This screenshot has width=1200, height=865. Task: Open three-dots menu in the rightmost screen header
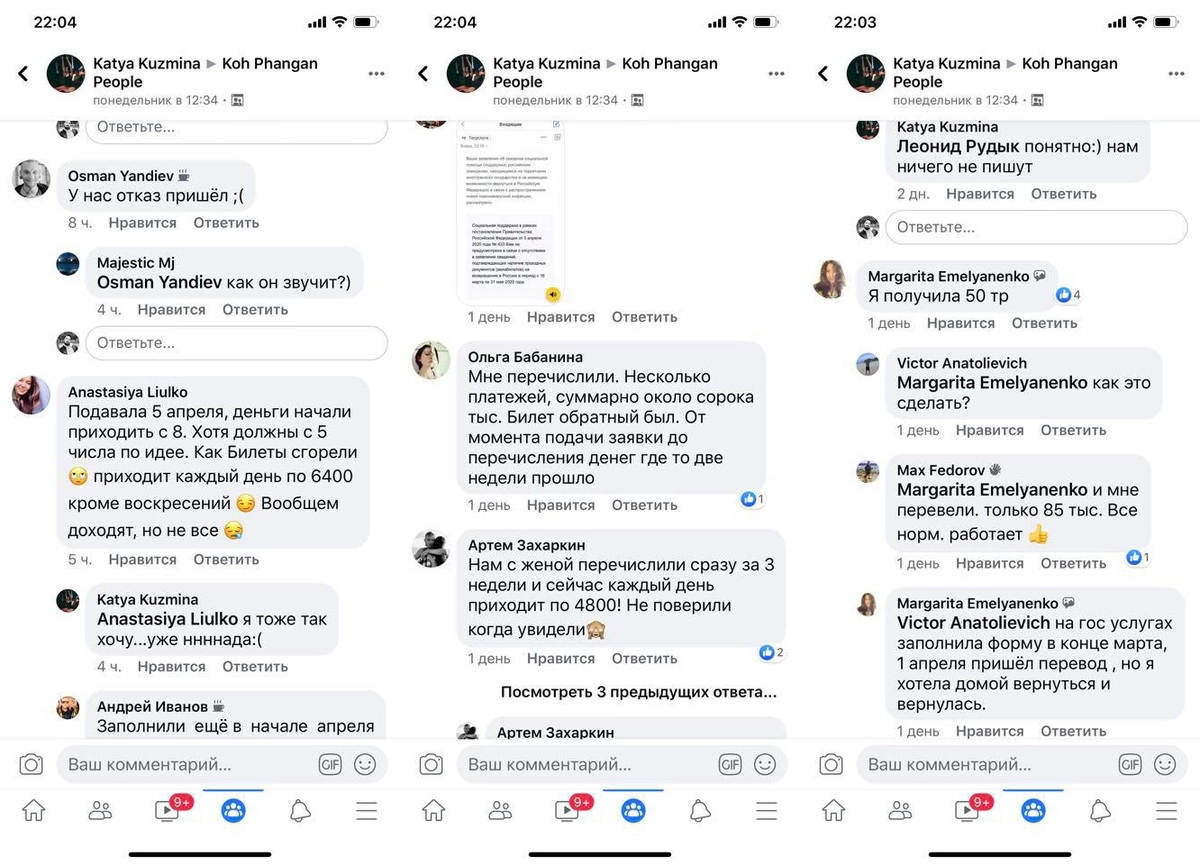(1176, 74)
